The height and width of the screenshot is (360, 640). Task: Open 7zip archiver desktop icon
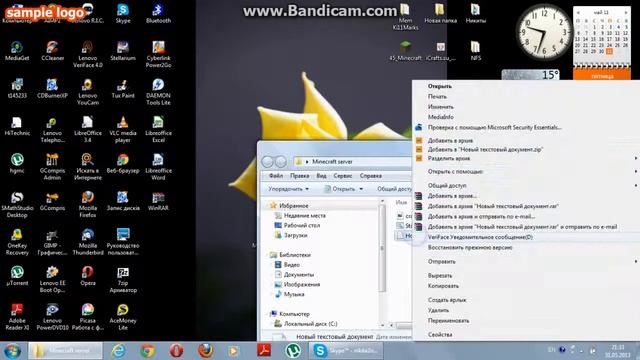click(123, 280)
